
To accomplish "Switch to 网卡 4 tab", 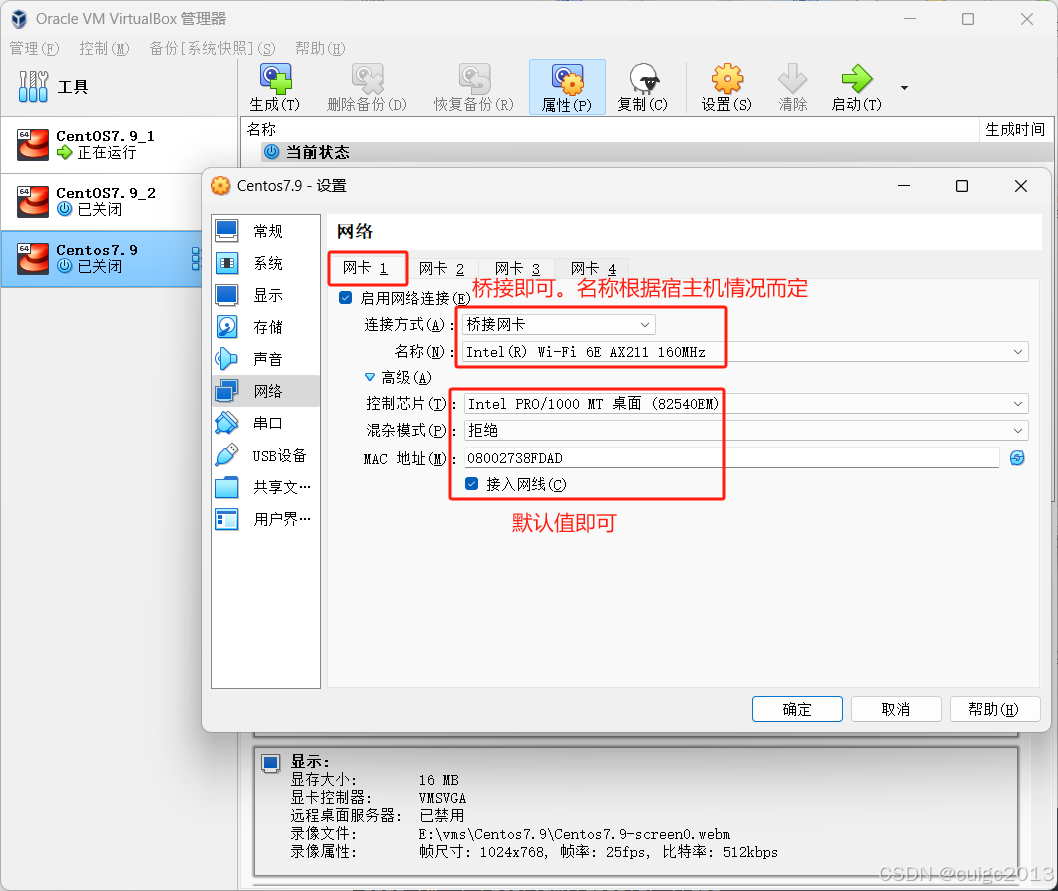I will (x=593, y=269).
